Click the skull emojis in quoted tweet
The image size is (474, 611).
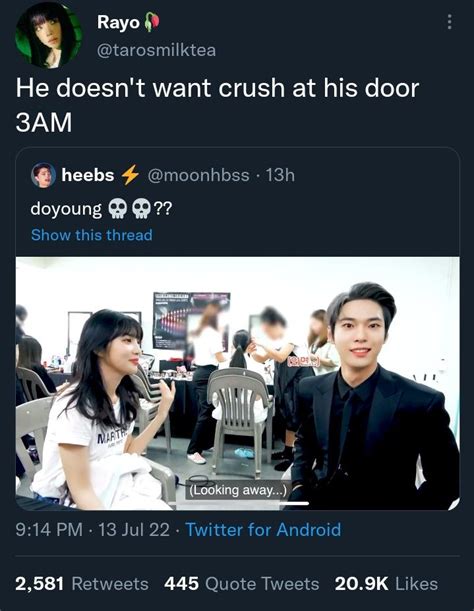pyautogui.click(x=130, y=209)
